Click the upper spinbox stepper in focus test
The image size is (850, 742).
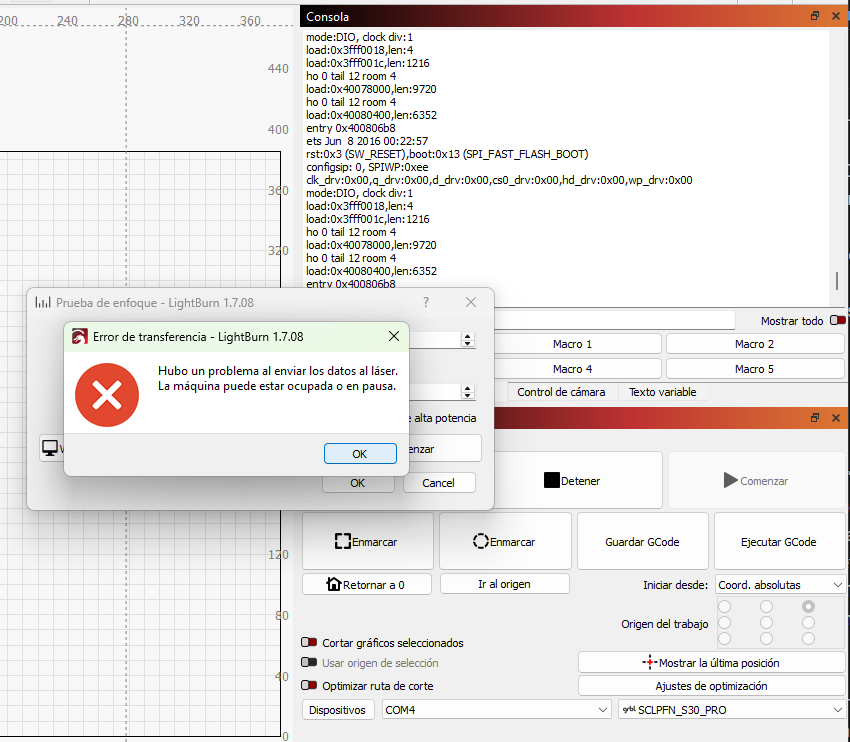point(468,340)
